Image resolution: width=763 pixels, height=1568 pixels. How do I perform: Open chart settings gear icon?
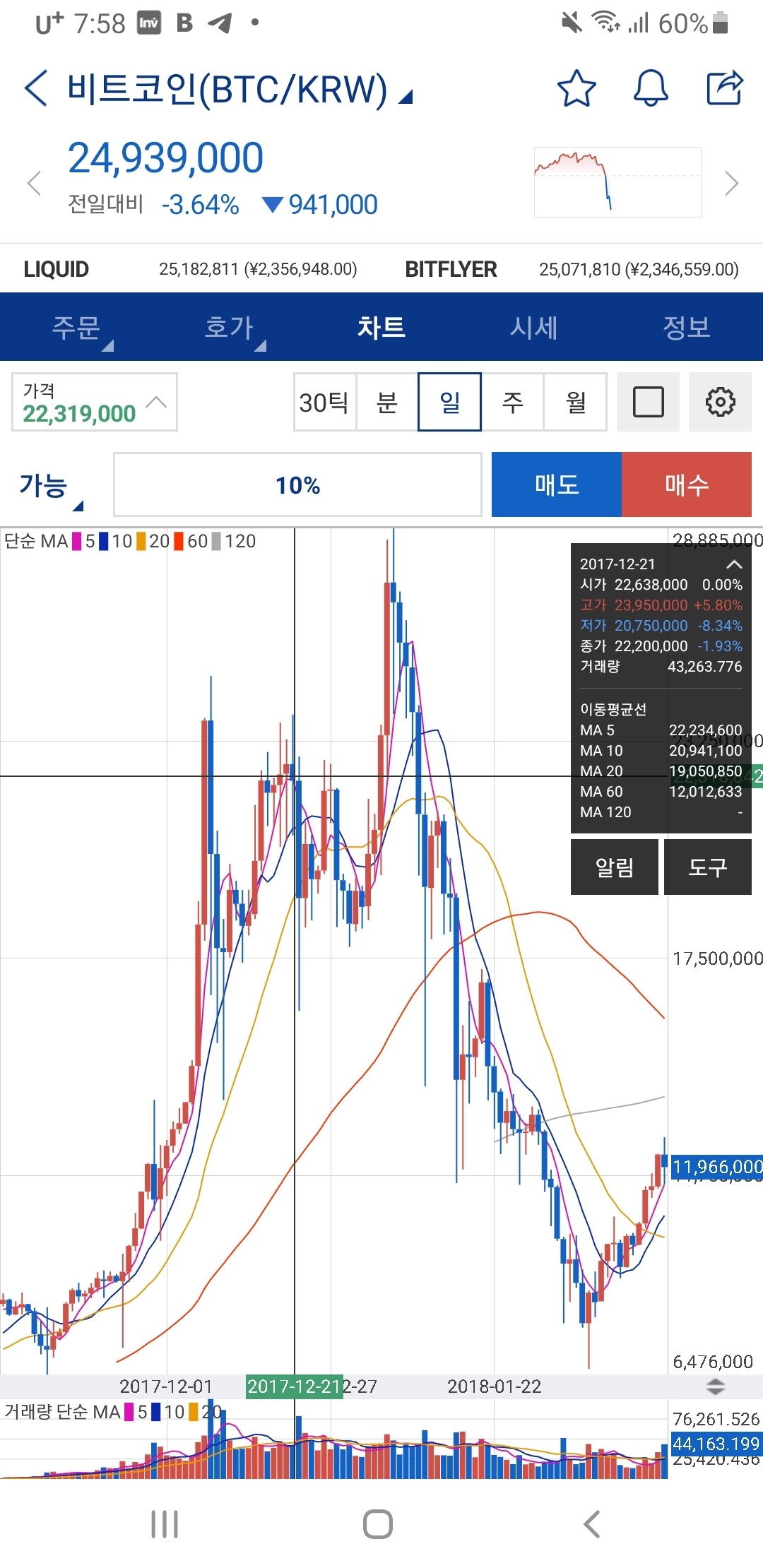(720, 402)
